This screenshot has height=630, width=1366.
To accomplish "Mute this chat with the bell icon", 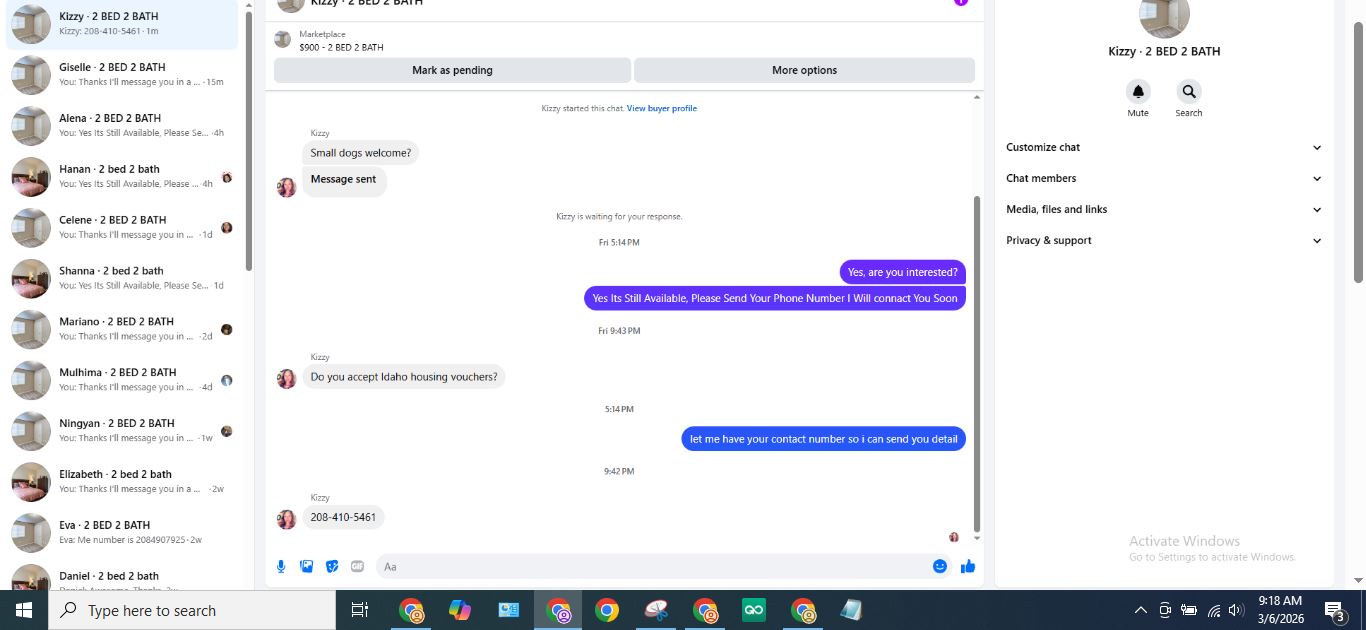I will tap(1138, 92).
